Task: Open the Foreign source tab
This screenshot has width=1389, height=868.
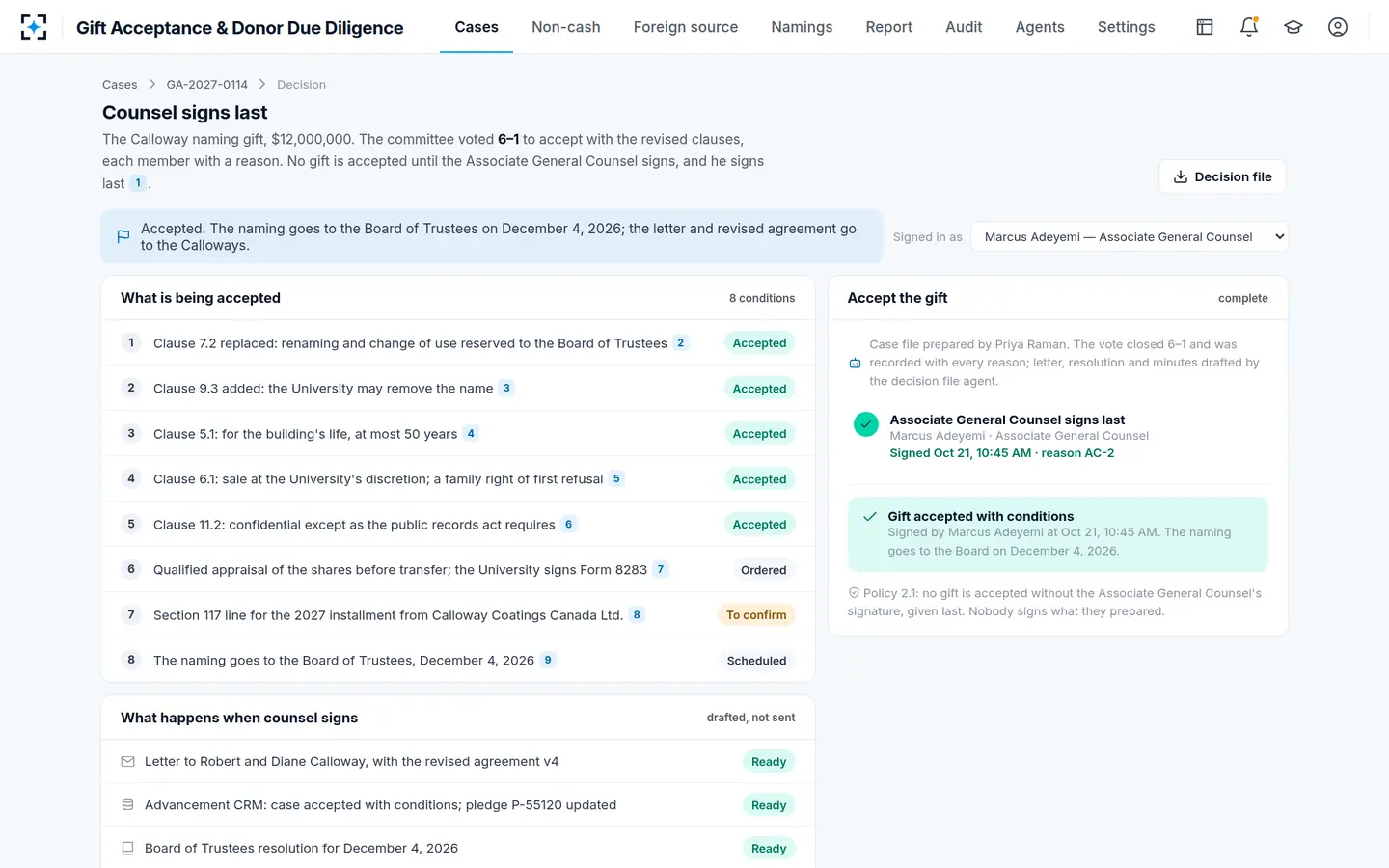Action: [x=686, y=27]
